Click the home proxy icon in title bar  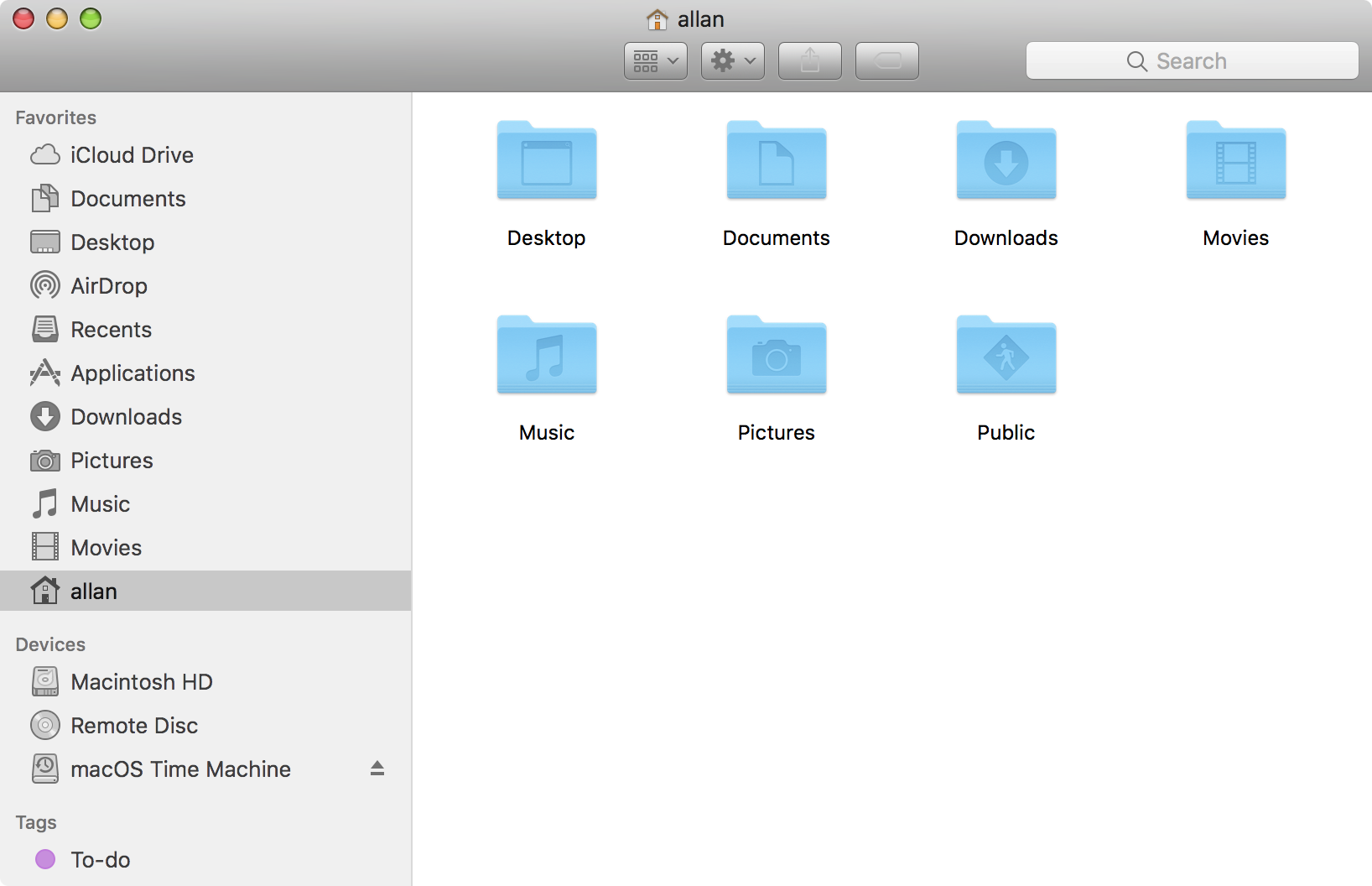pos(657,18)
